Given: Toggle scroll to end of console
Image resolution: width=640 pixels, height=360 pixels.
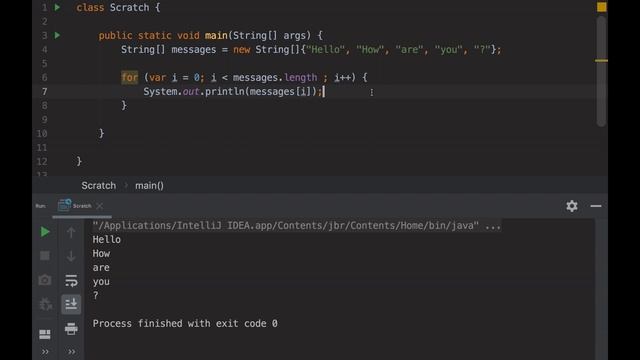Looking at the screenshot, I should [71, 304].
